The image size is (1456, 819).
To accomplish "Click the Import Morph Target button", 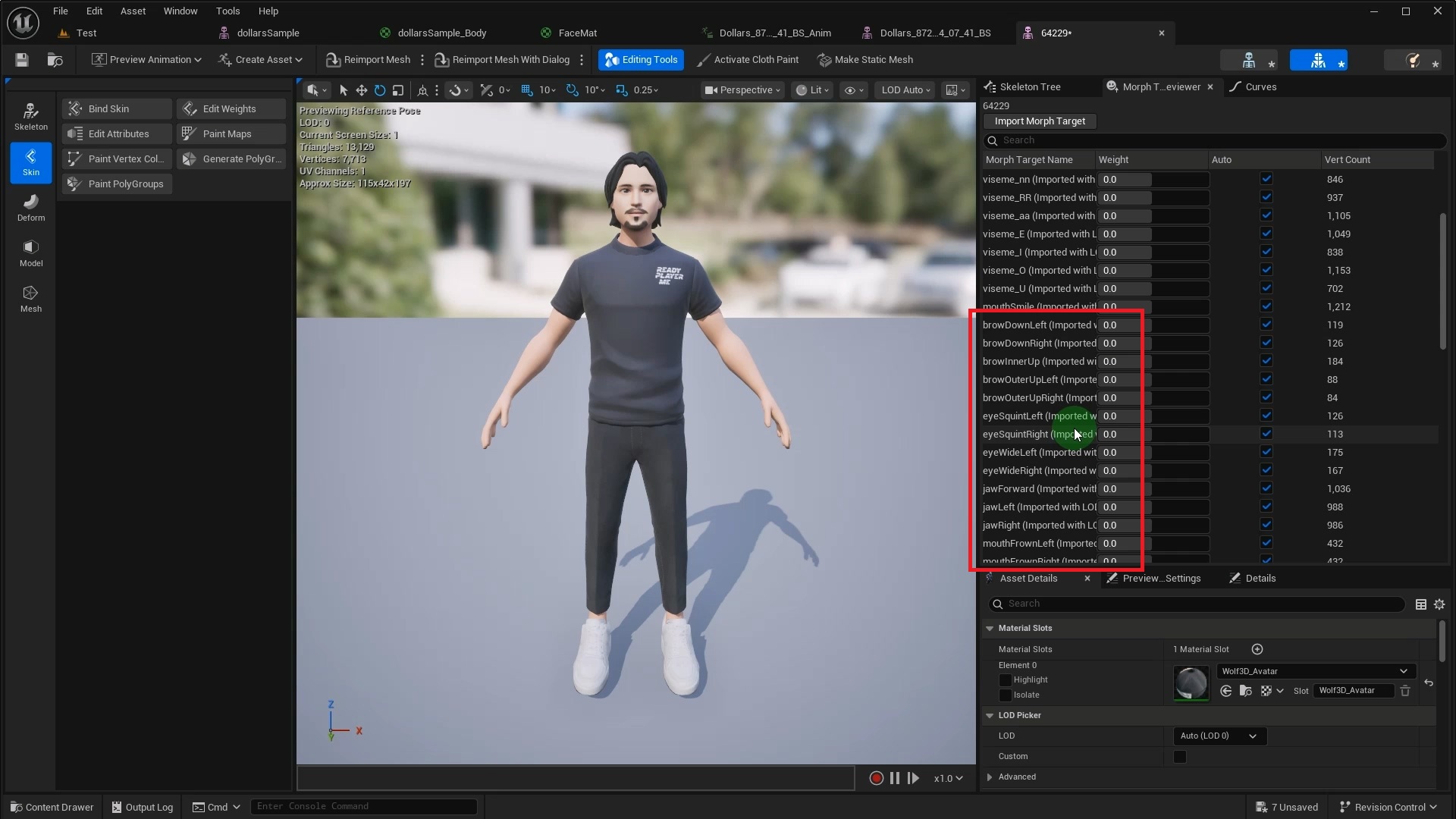I will click(1039, 121).
